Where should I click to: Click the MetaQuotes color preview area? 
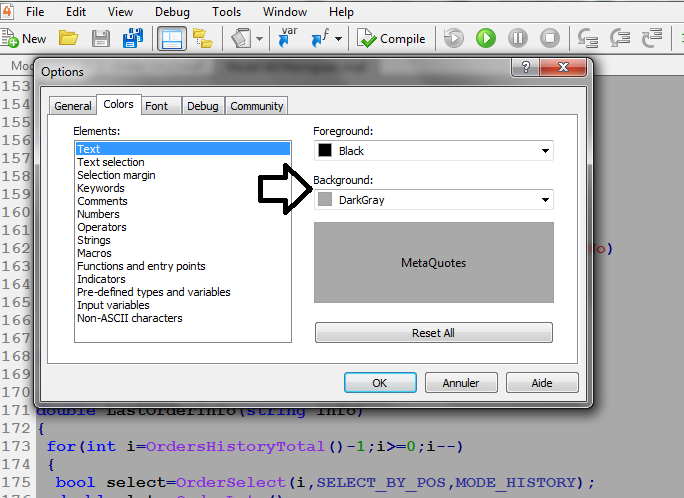433,263
